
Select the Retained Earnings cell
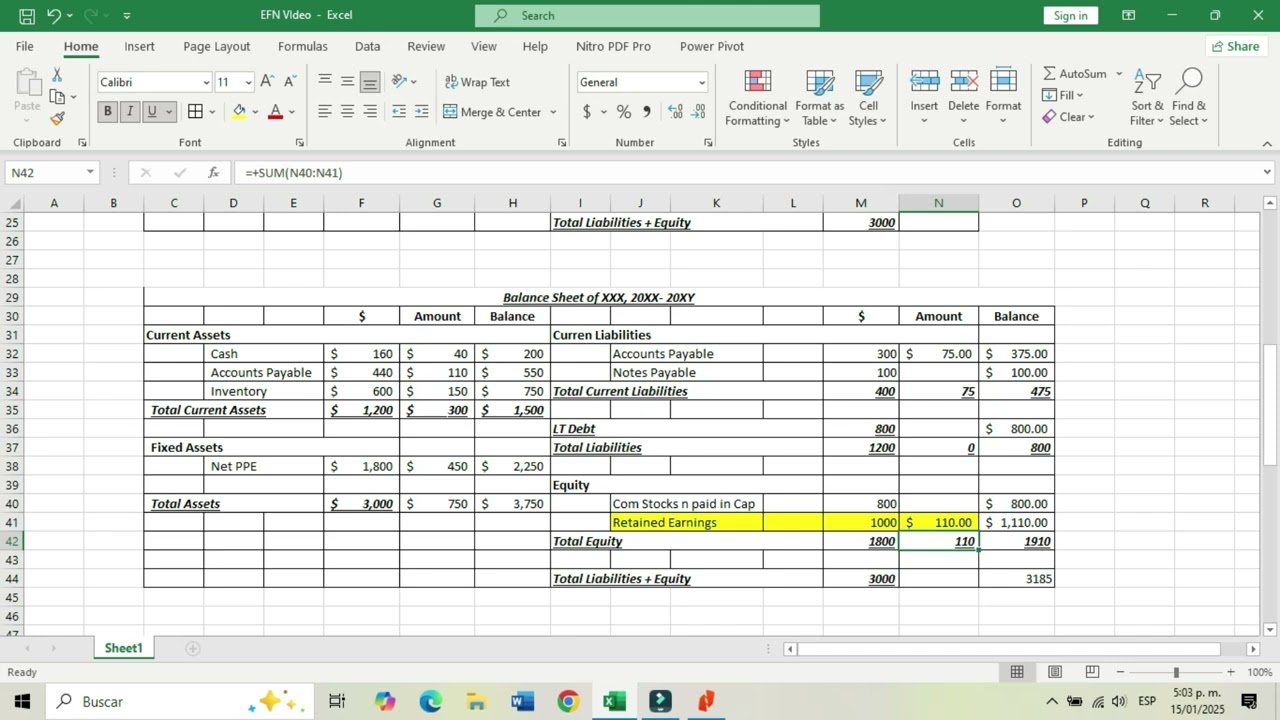tap(686, 522)
